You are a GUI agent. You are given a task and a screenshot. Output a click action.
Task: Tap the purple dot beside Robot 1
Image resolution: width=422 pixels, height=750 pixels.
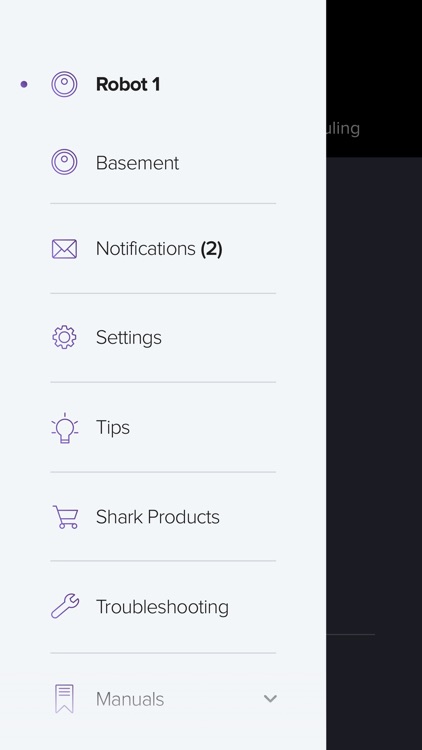(x=24, y=84)
